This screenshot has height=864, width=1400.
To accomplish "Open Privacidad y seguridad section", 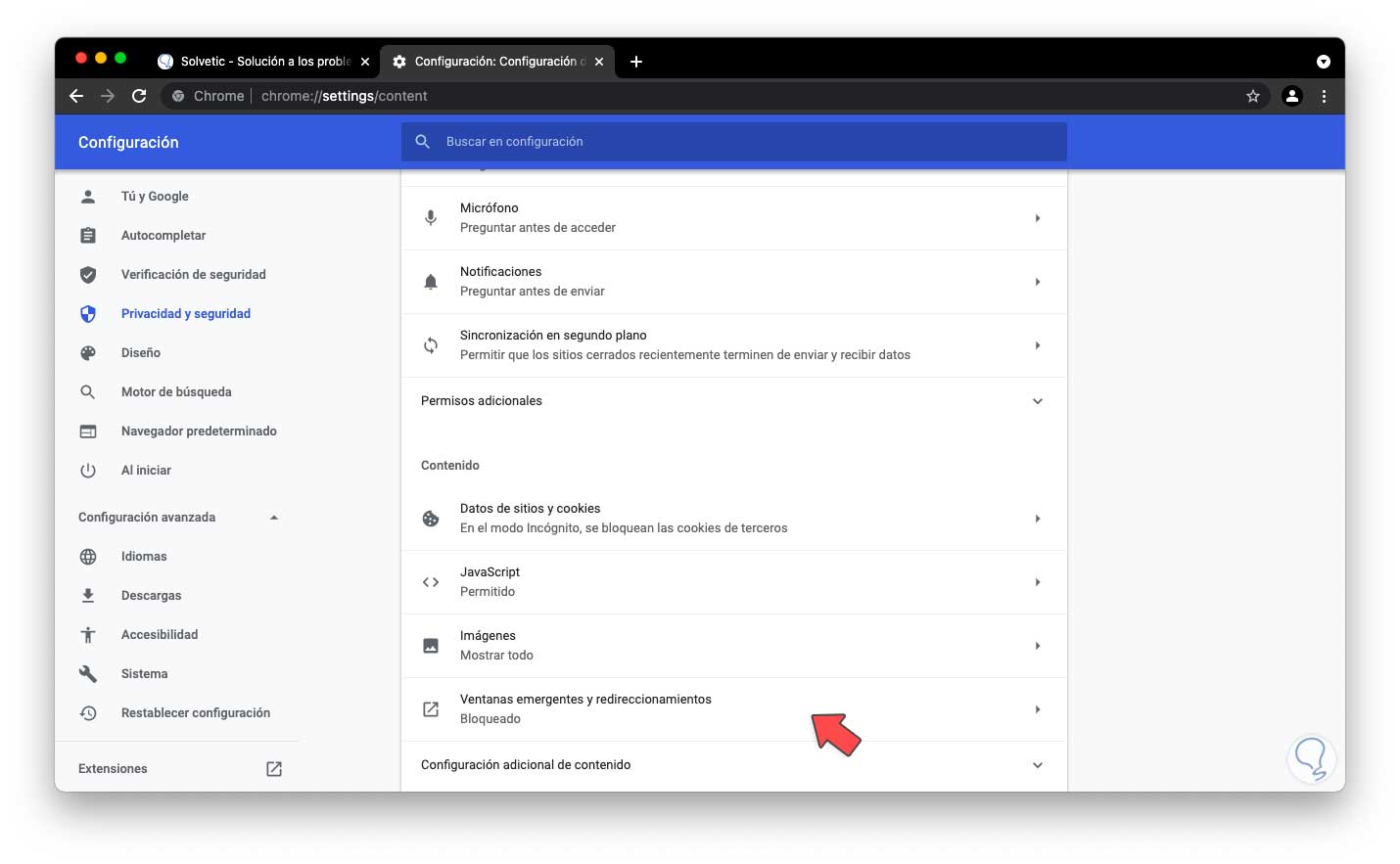I will tap(185, 314).
